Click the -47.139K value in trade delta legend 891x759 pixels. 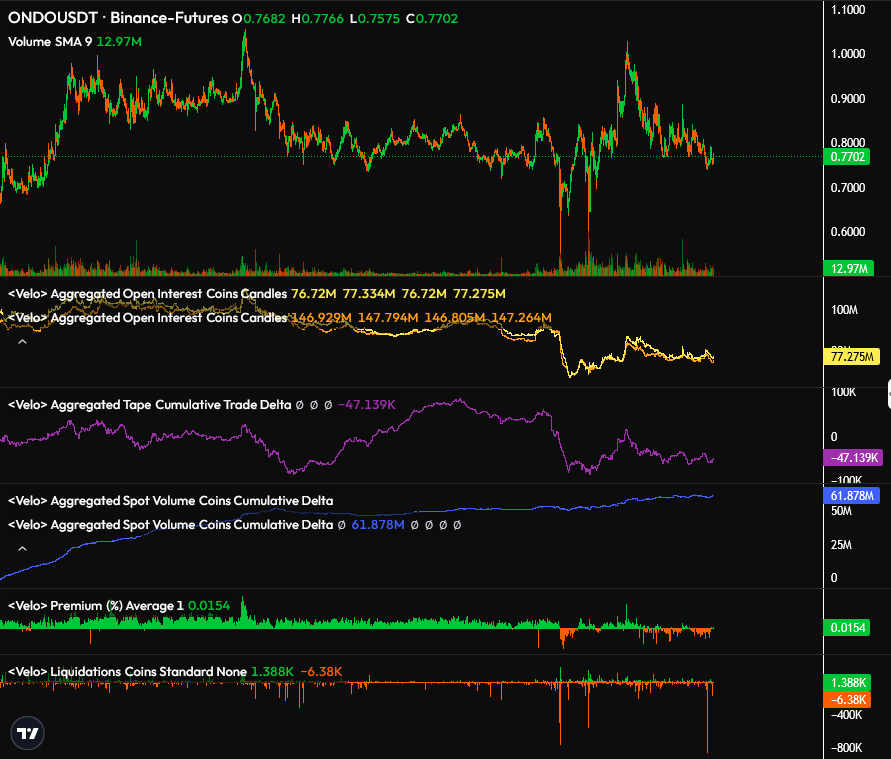coord(367,405)
